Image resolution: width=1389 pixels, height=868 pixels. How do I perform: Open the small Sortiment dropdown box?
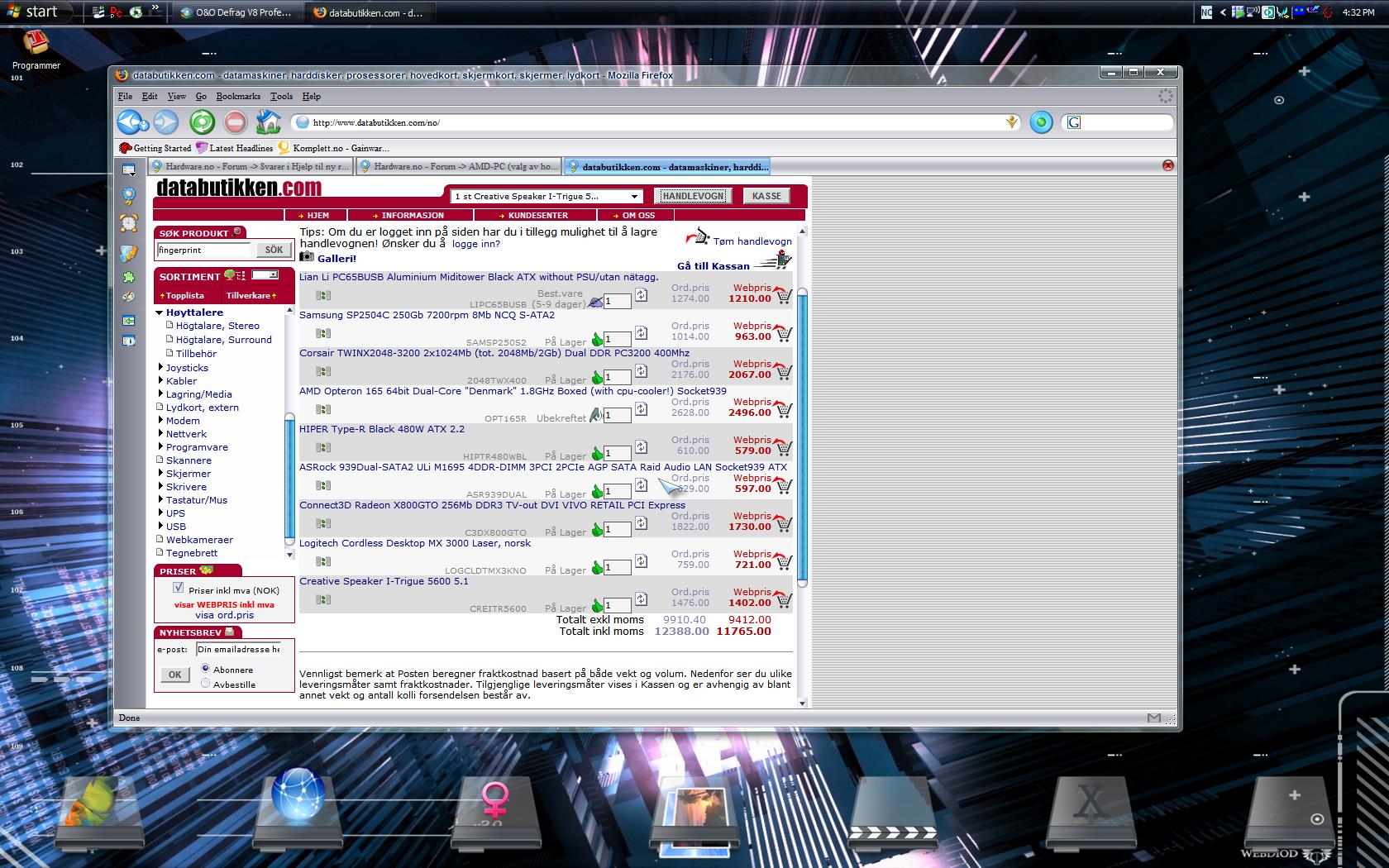pos(265,274)
